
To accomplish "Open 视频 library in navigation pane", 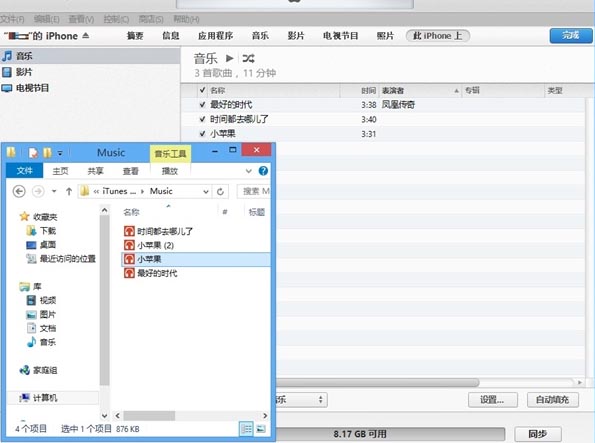I will 41,300.
